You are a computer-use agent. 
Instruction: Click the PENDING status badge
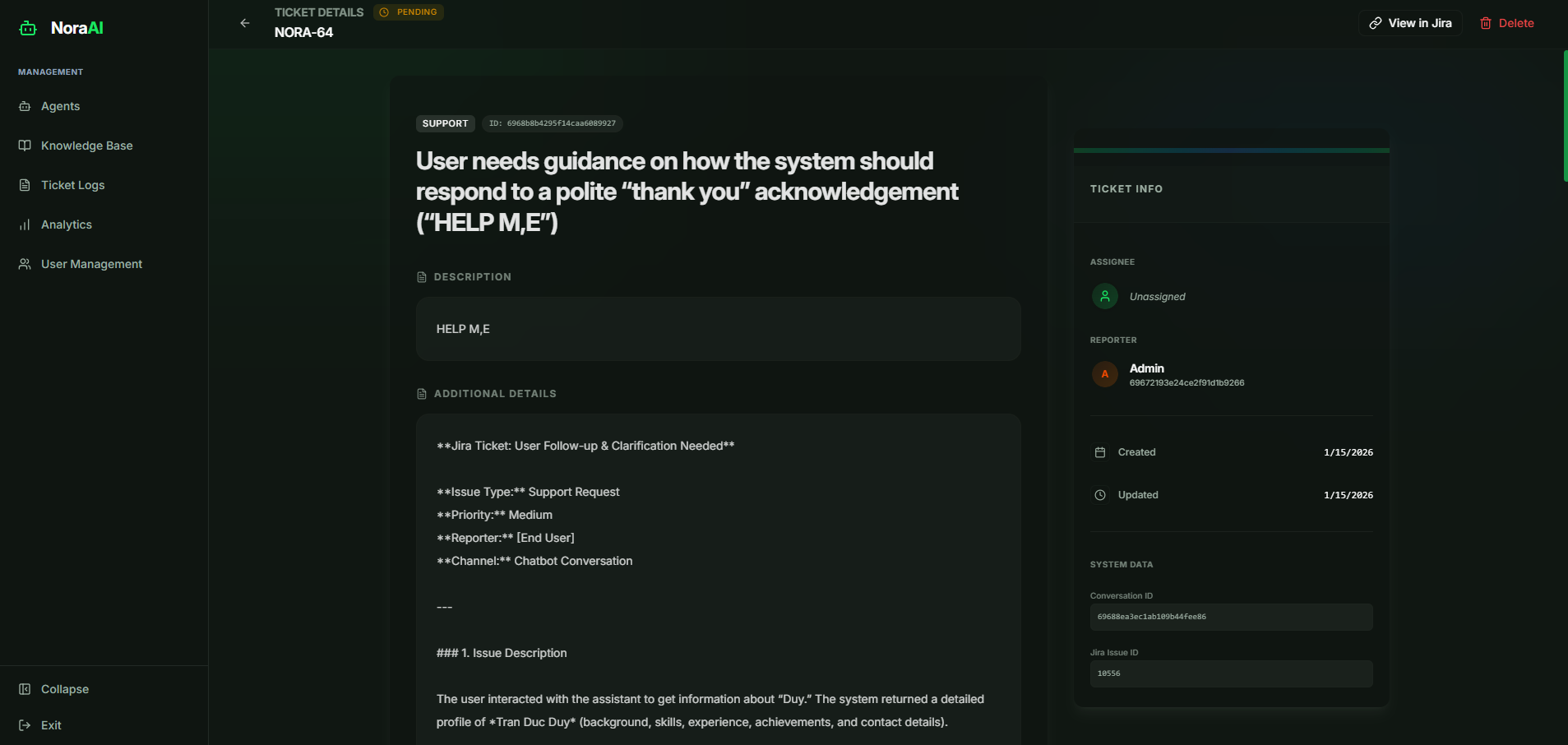click(408, 12)
